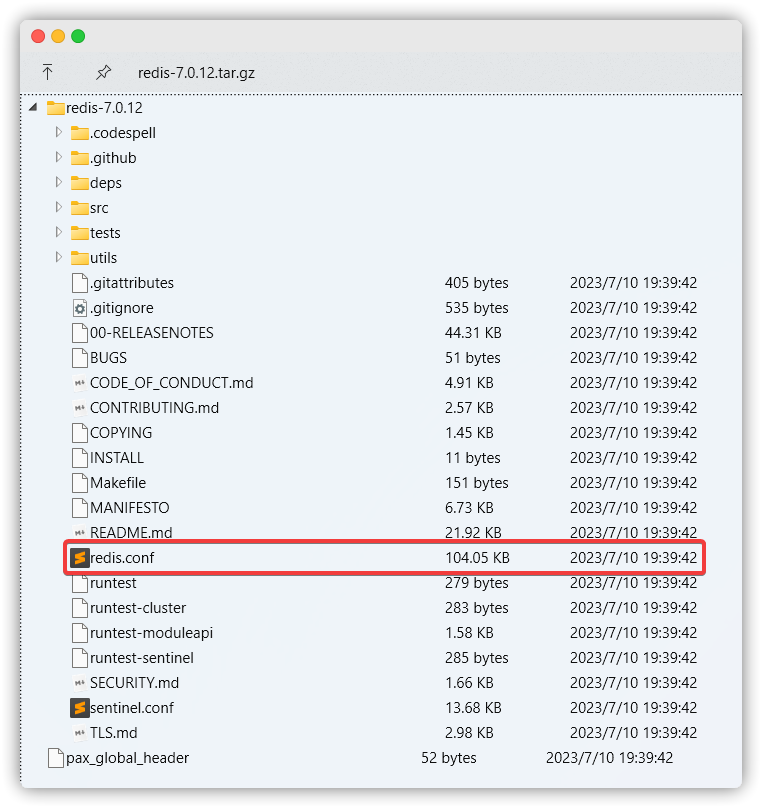Click the runtest-moduleapi file icon
Screen dimensions: 762x808
click(80, 633)
